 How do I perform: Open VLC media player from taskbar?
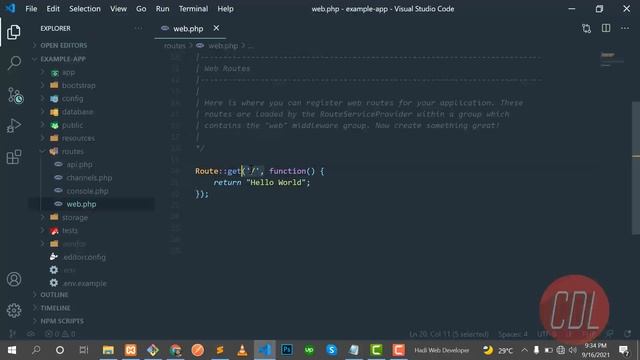pos(242,350)
